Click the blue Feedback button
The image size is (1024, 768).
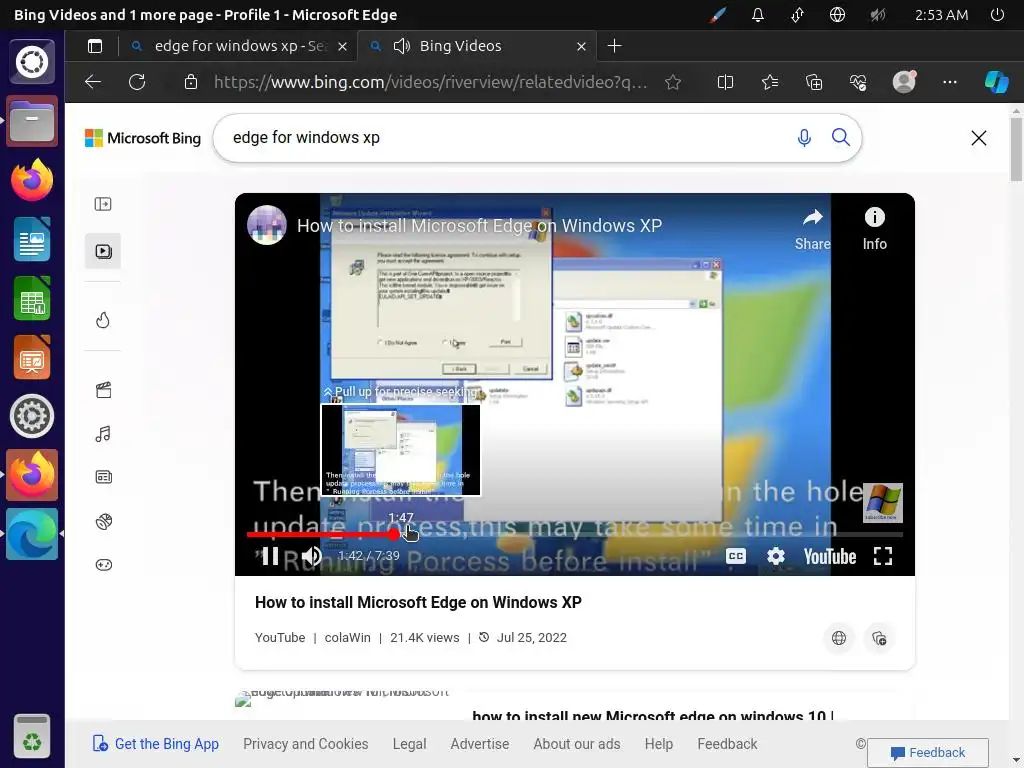[x=927, y=753]
